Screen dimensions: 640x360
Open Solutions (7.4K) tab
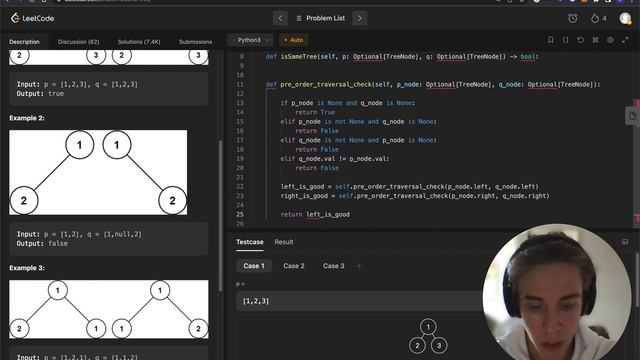(x=139, y=42)
